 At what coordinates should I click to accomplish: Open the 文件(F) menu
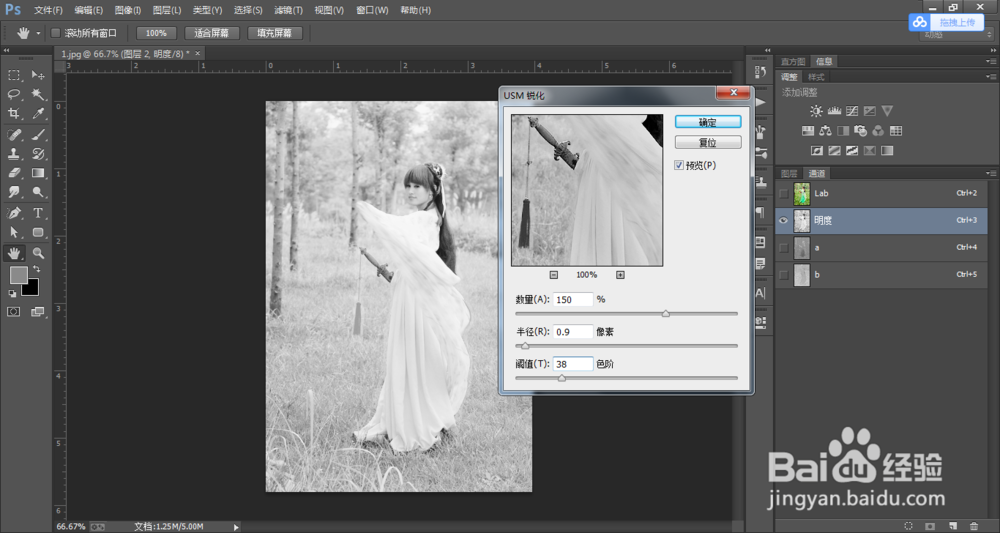coord(48,10)
